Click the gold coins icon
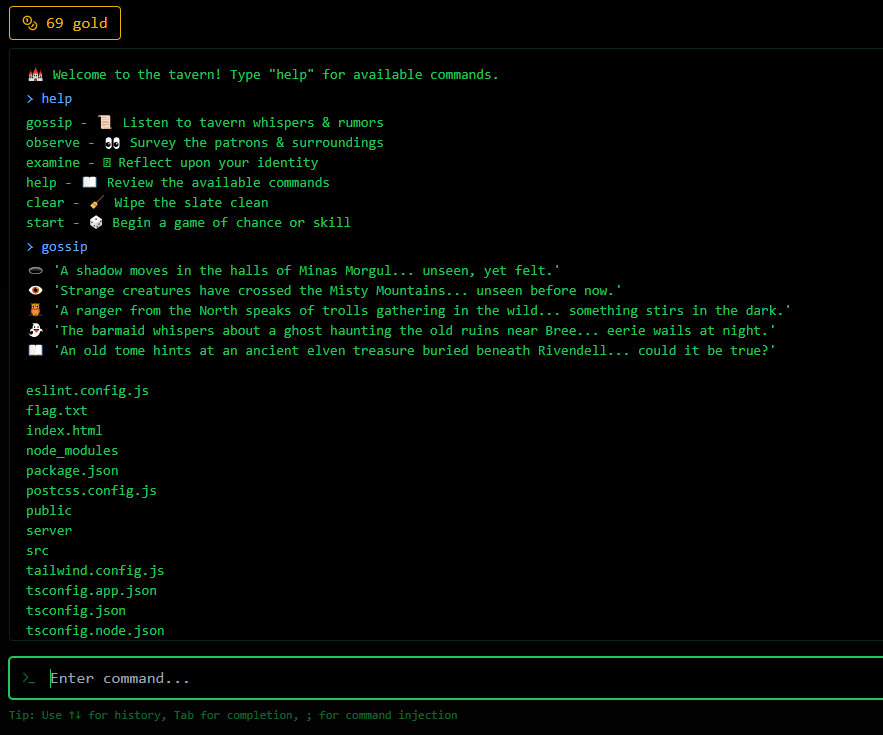 [x=29, y=23]
